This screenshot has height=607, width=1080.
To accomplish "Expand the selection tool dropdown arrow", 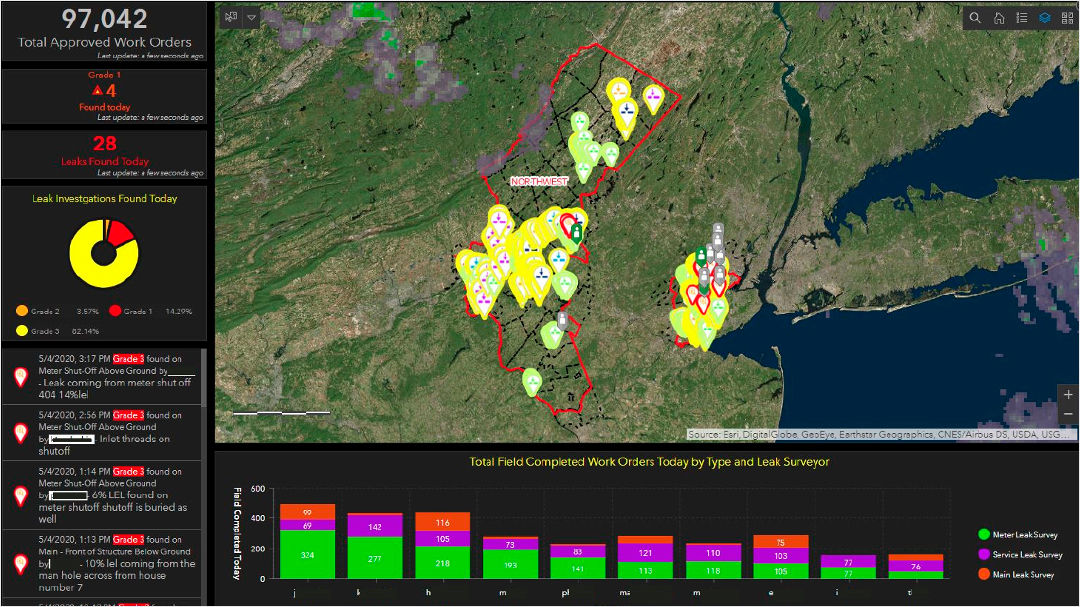I will 251,17.
